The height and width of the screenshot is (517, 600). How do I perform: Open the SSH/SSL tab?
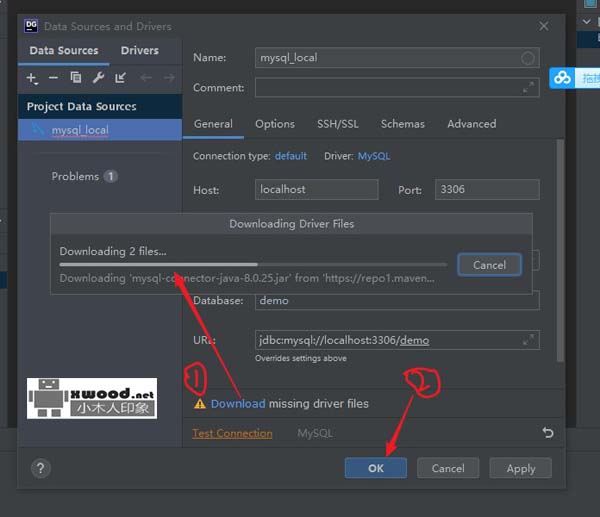pyautogui.click(x=338, y=124)
